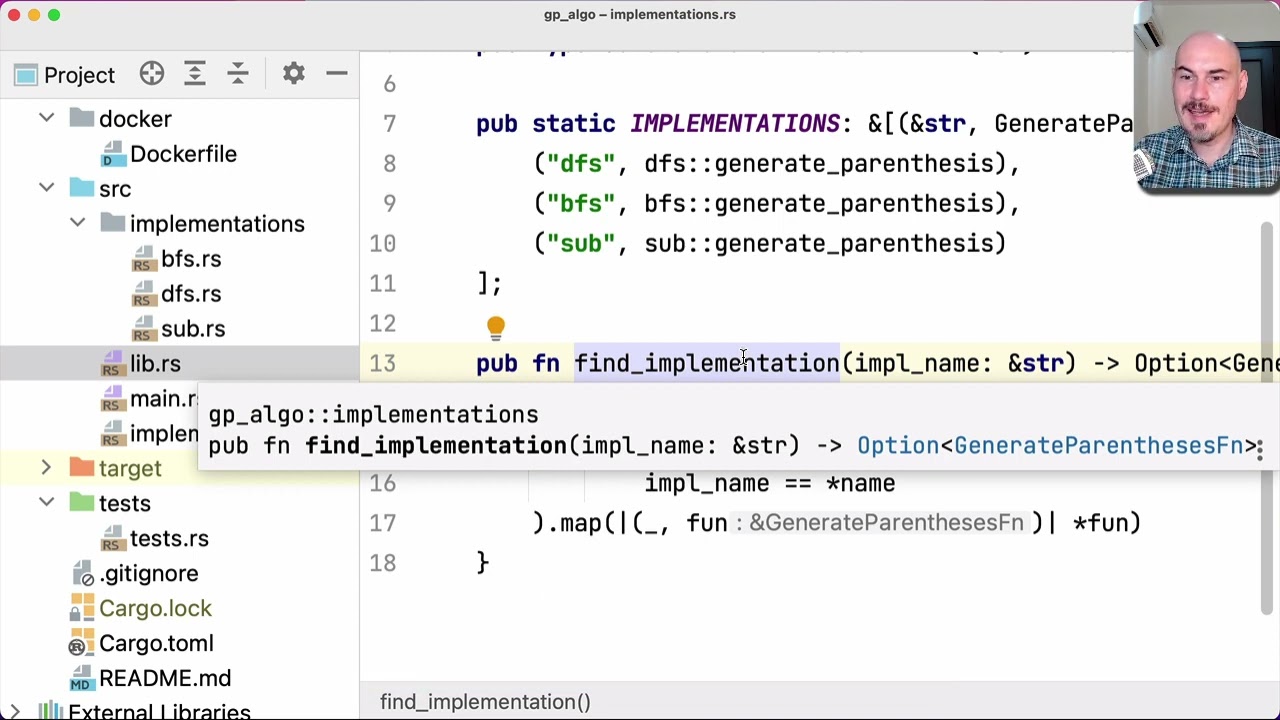Select the implementations folder row
Image resolution: width=1280 pixels, height=720 pixels.
click(x=179, y=224)
